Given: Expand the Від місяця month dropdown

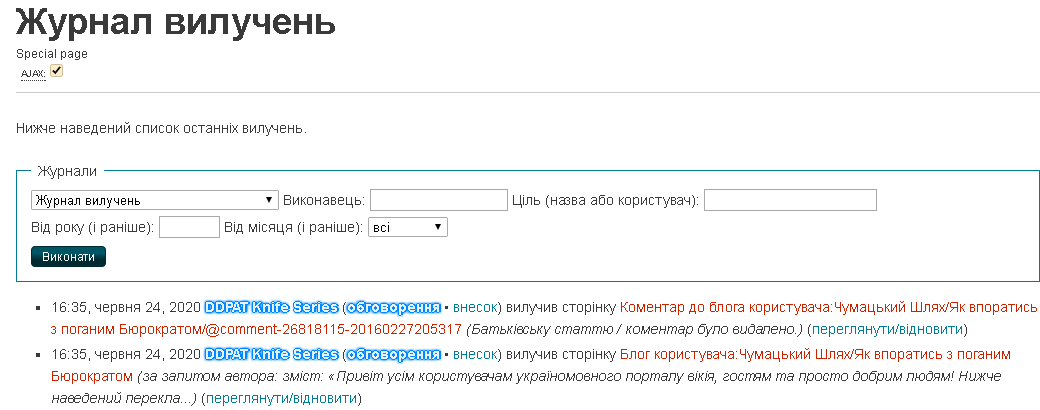Looking at the screenshot, I should click(408, 227).
